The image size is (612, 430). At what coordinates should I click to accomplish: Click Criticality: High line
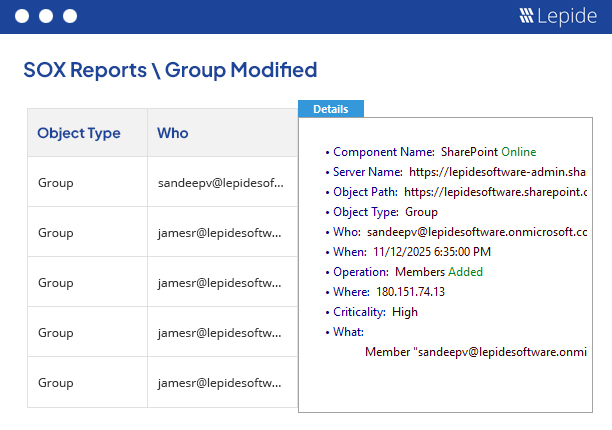pos(371,312)
